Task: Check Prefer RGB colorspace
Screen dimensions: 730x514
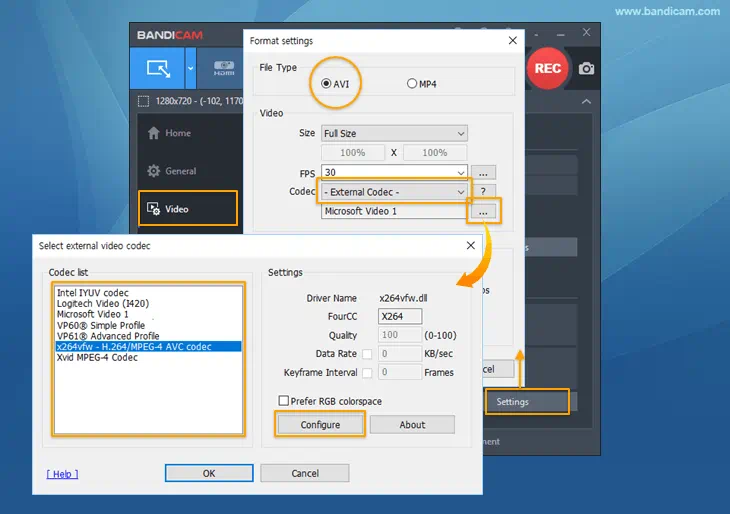Action: 284,400
